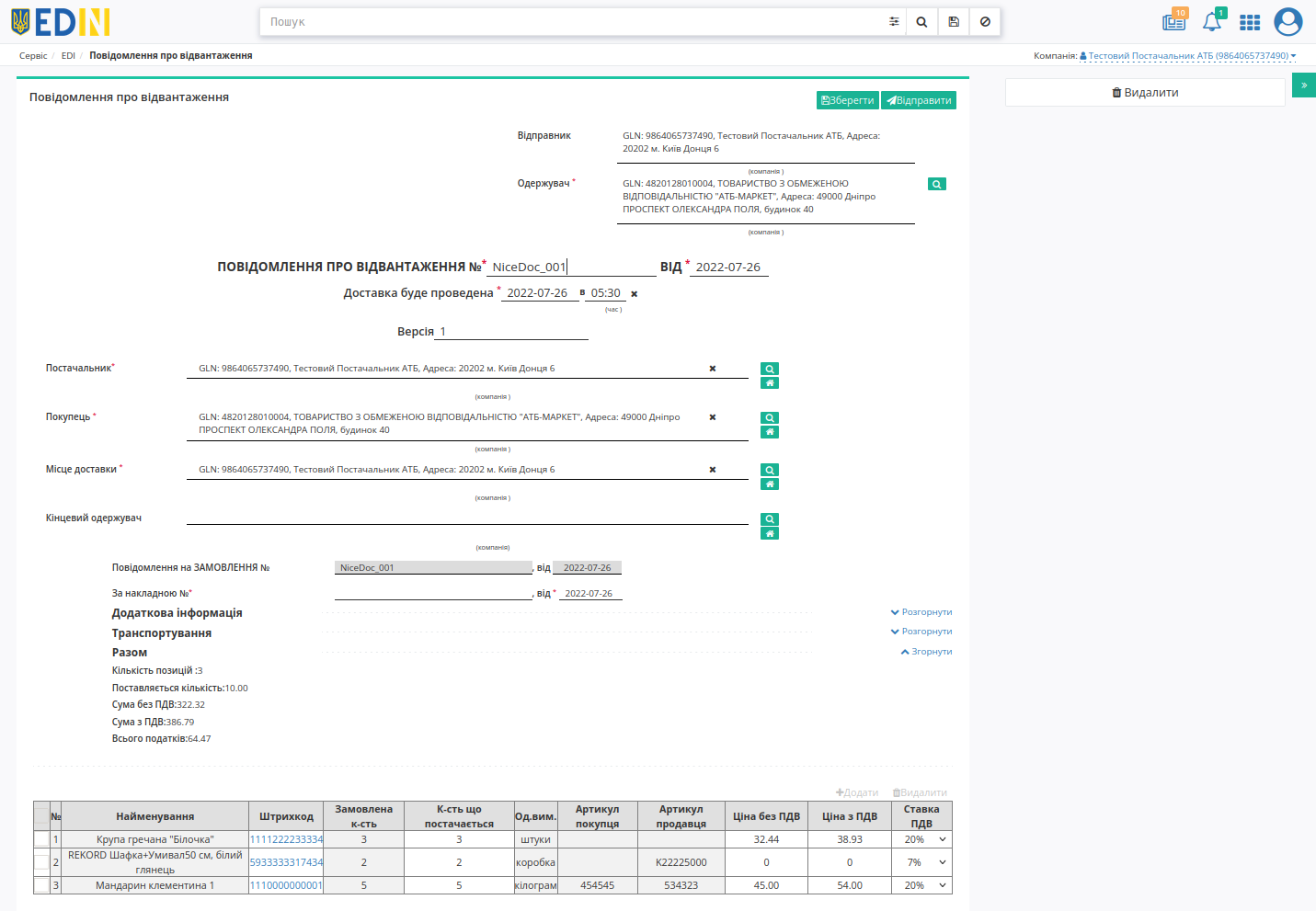This screenshot has width=1316, height=911.
Task: Click home icon next to Покупець
Action: pos(770,431)
